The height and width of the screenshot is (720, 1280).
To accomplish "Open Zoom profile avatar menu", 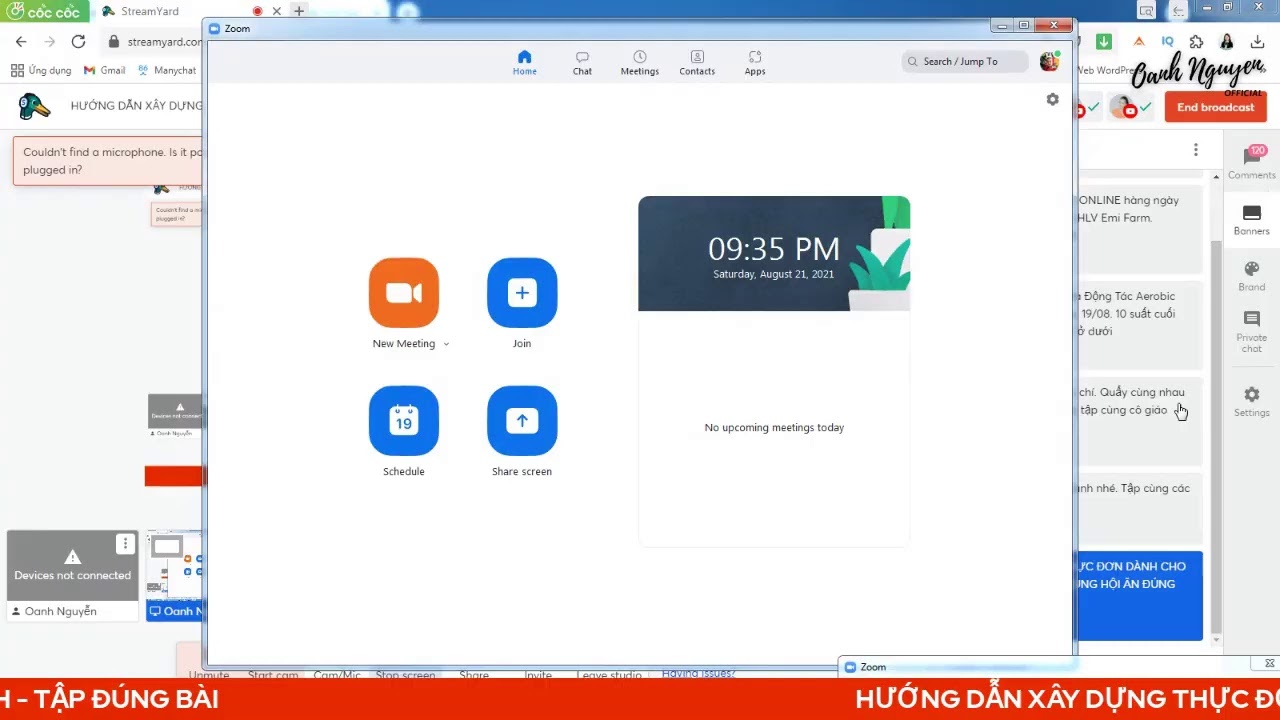I will point(1049,61).
